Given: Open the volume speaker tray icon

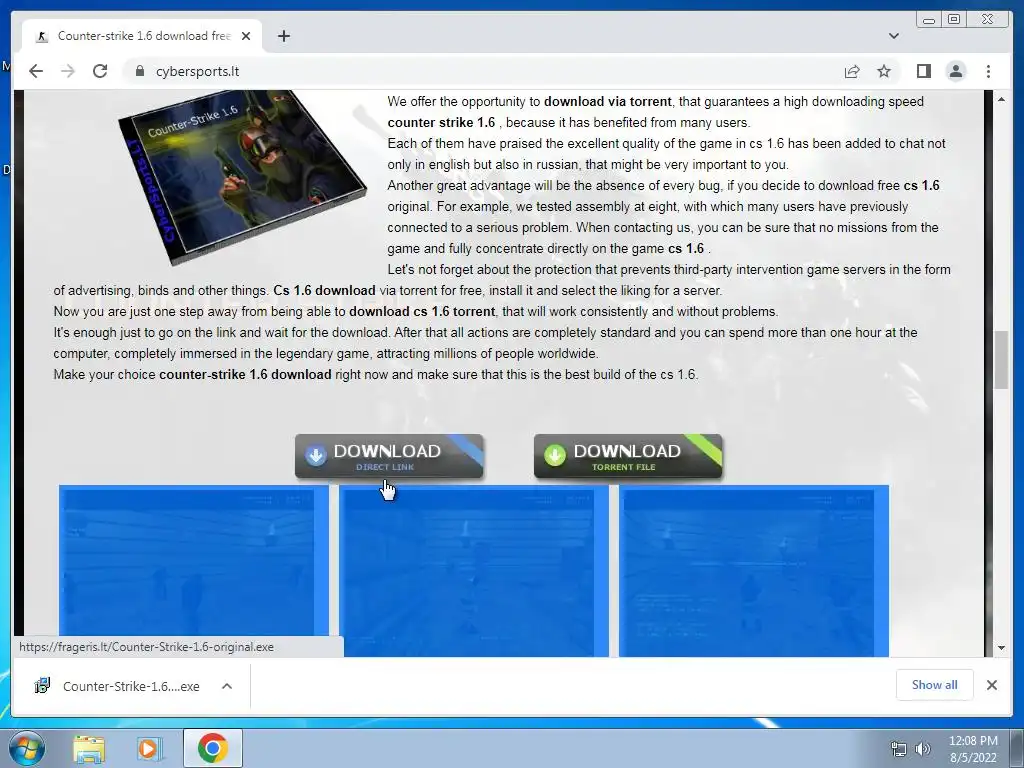Looking at the screenshot, I should point(922,749).
